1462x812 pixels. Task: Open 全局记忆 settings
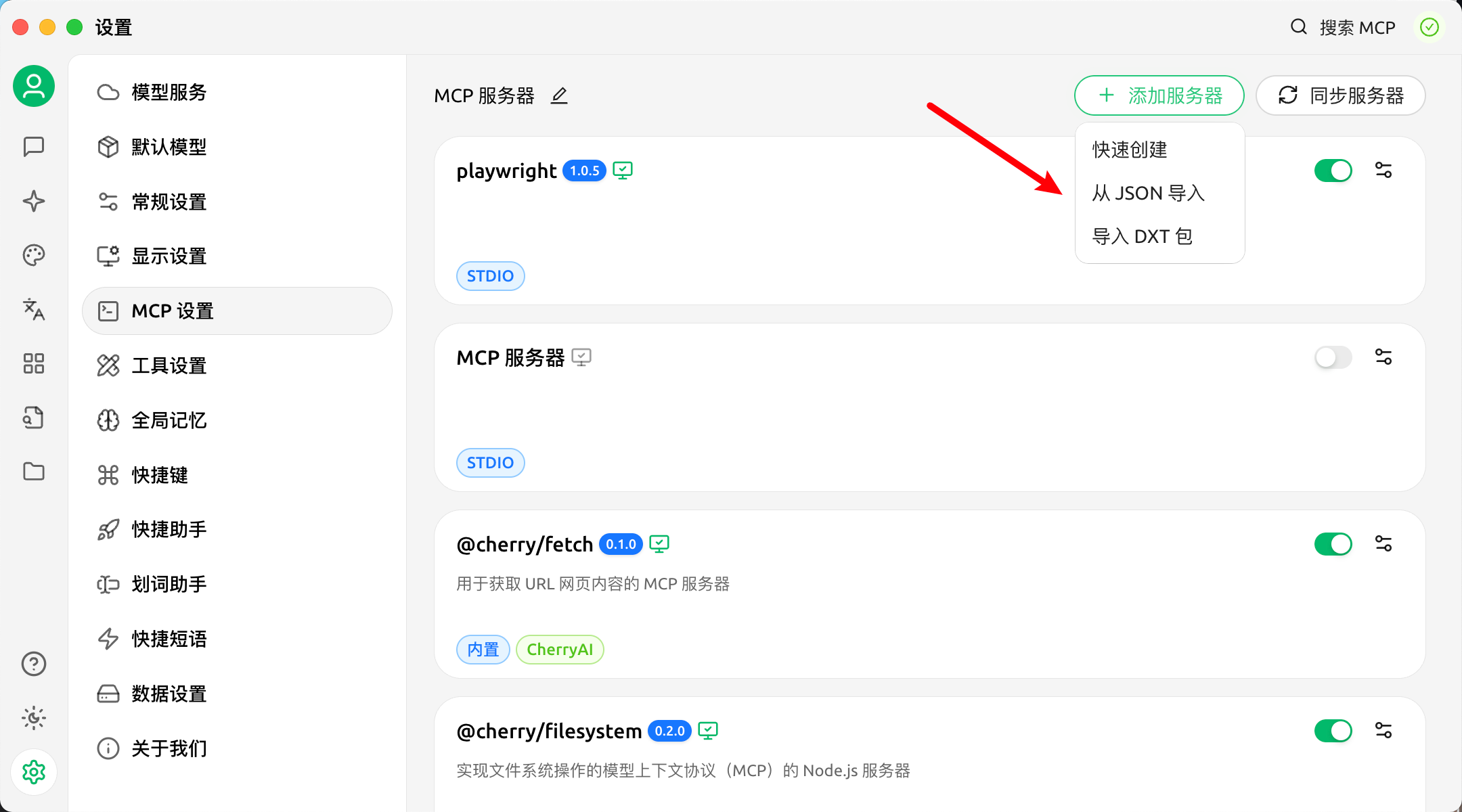[x=237, y=421]
